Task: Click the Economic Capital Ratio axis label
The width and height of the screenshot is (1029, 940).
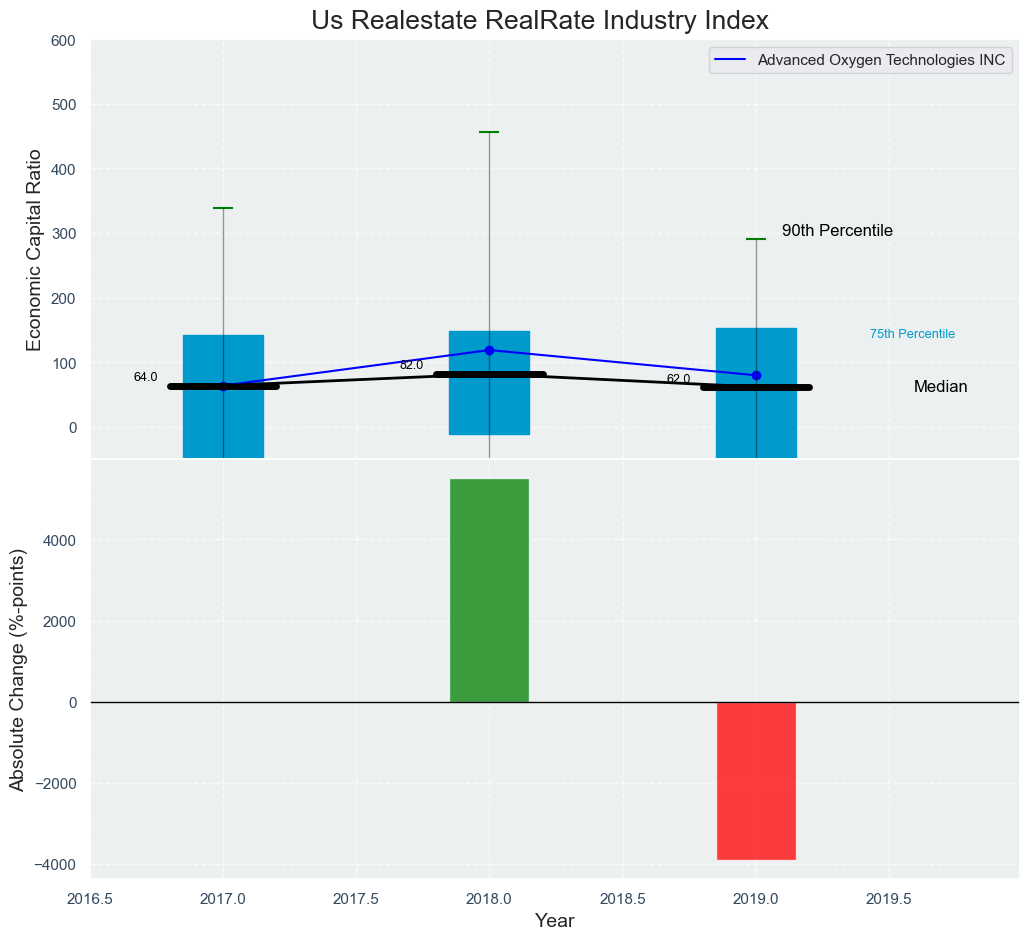Action: [x=34, y=249]
